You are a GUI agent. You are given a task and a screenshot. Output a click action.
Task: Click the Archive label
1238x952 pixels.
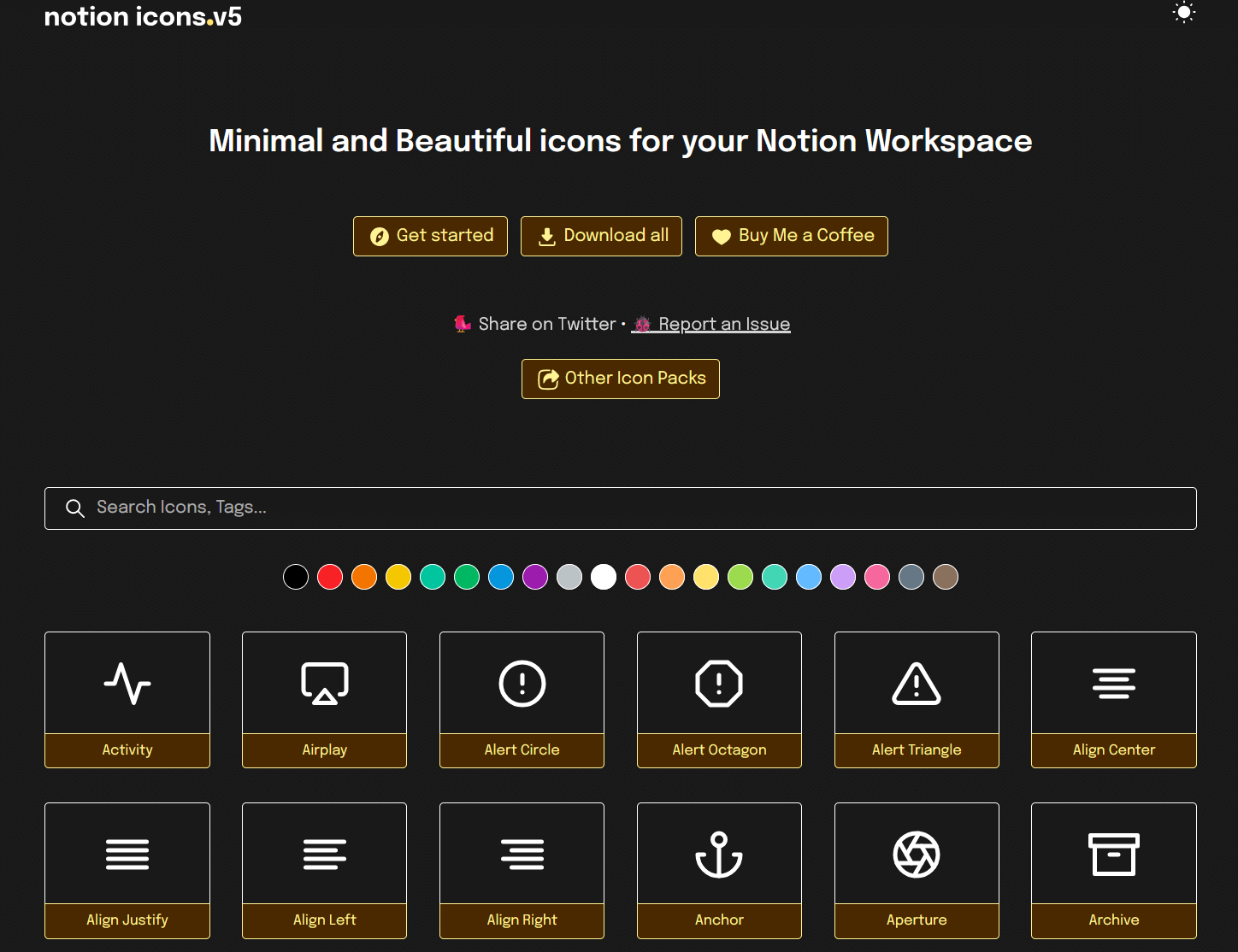point(1114,920)
